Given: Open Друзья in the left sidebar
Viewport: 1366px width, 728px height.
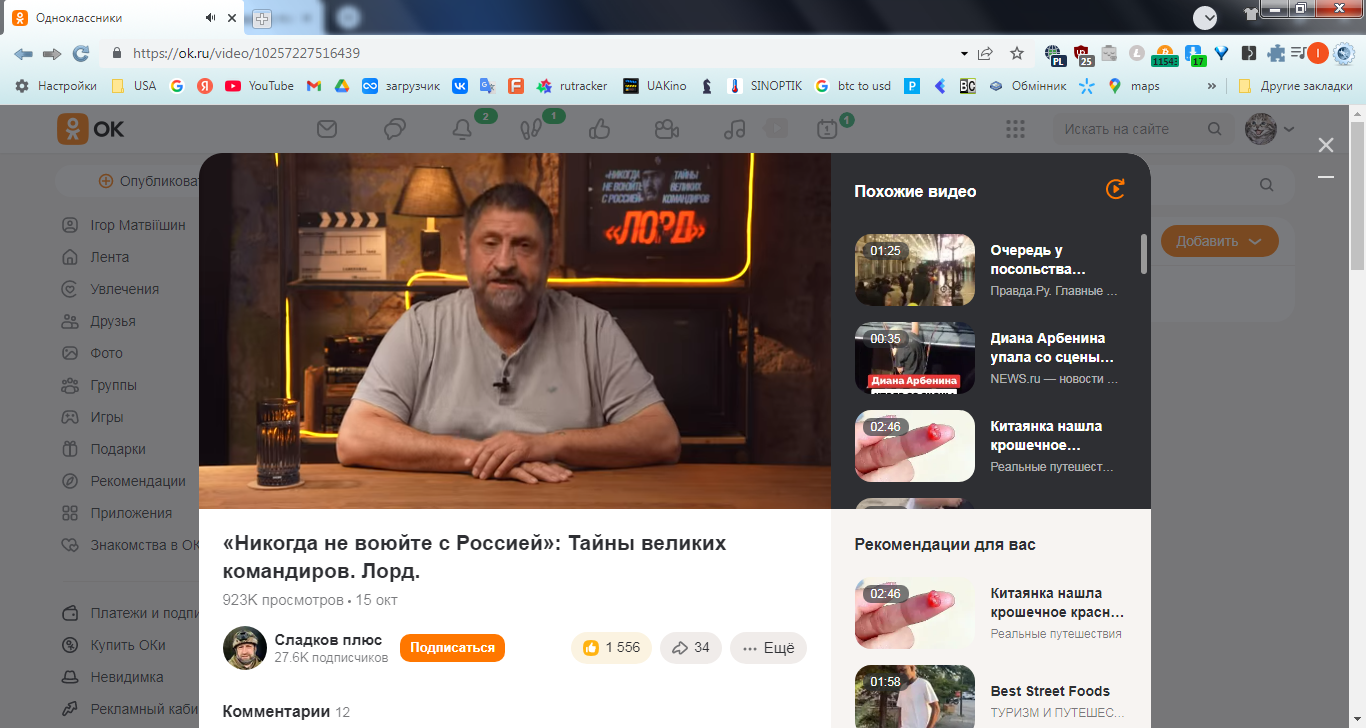Looking at the screenshot, I should coord(112,321).
